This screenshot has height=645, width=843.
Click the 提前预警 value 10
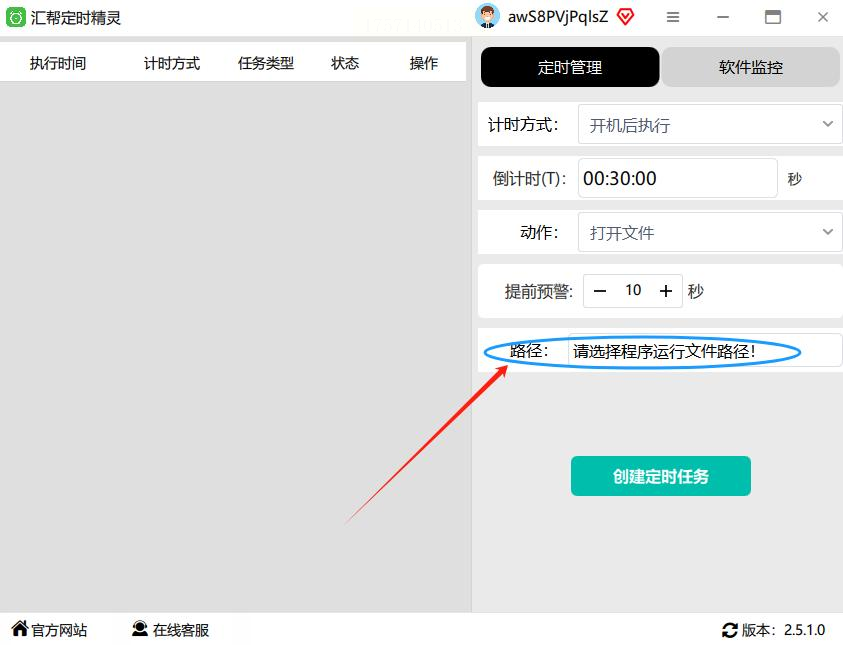pos(633,290)
